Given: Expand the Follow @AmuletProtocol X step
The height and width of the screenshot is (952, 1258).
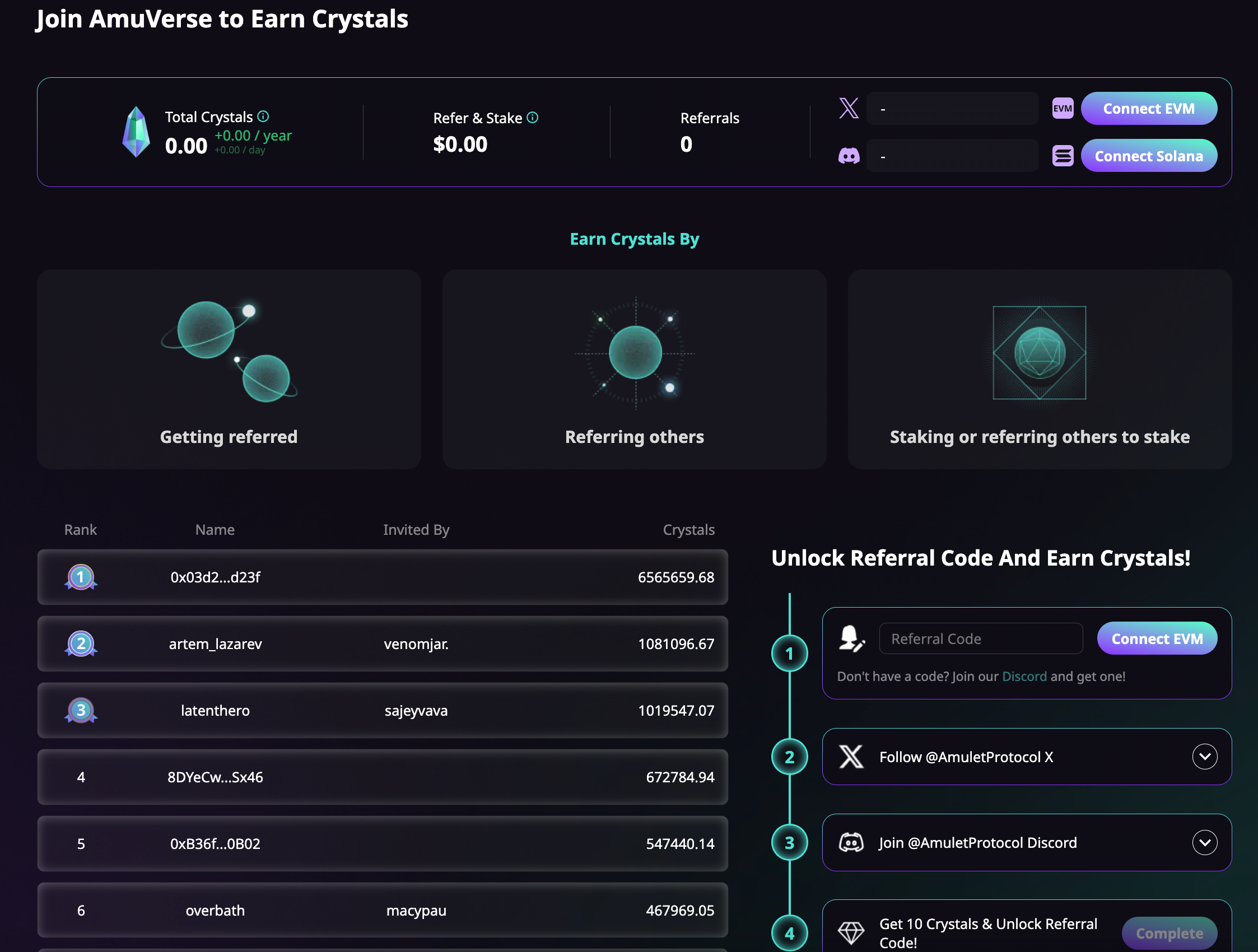Looking at the screenshot, I should click(x=1205, y=757).
